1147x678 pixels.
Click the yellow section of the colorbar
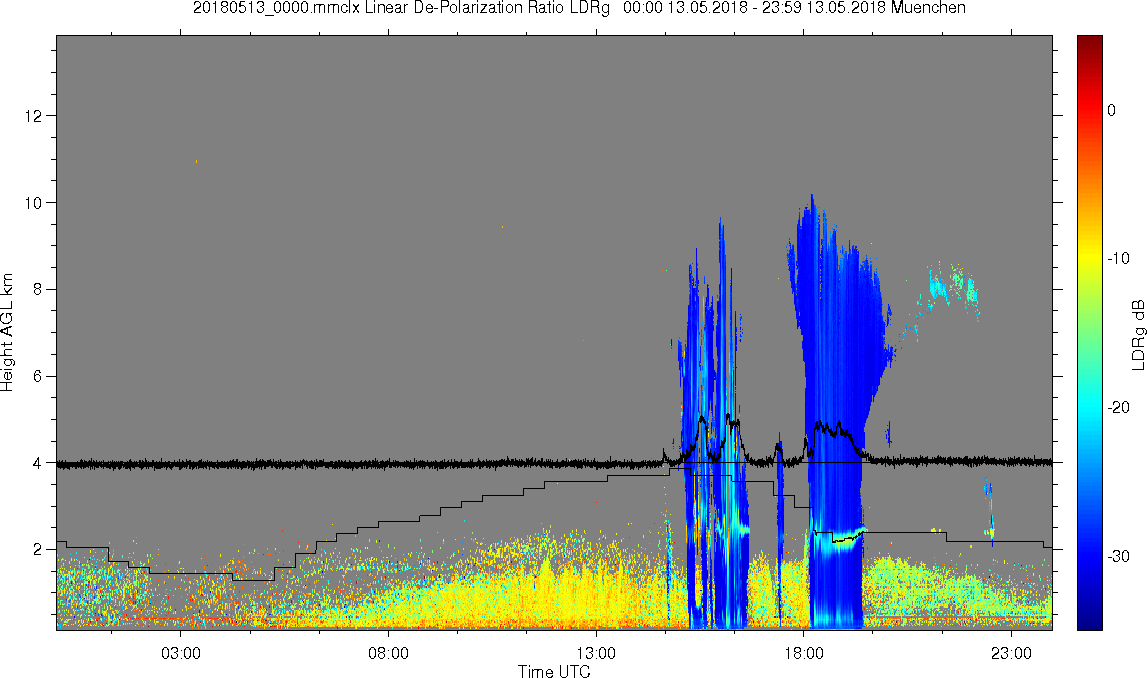click(1089, 256)
